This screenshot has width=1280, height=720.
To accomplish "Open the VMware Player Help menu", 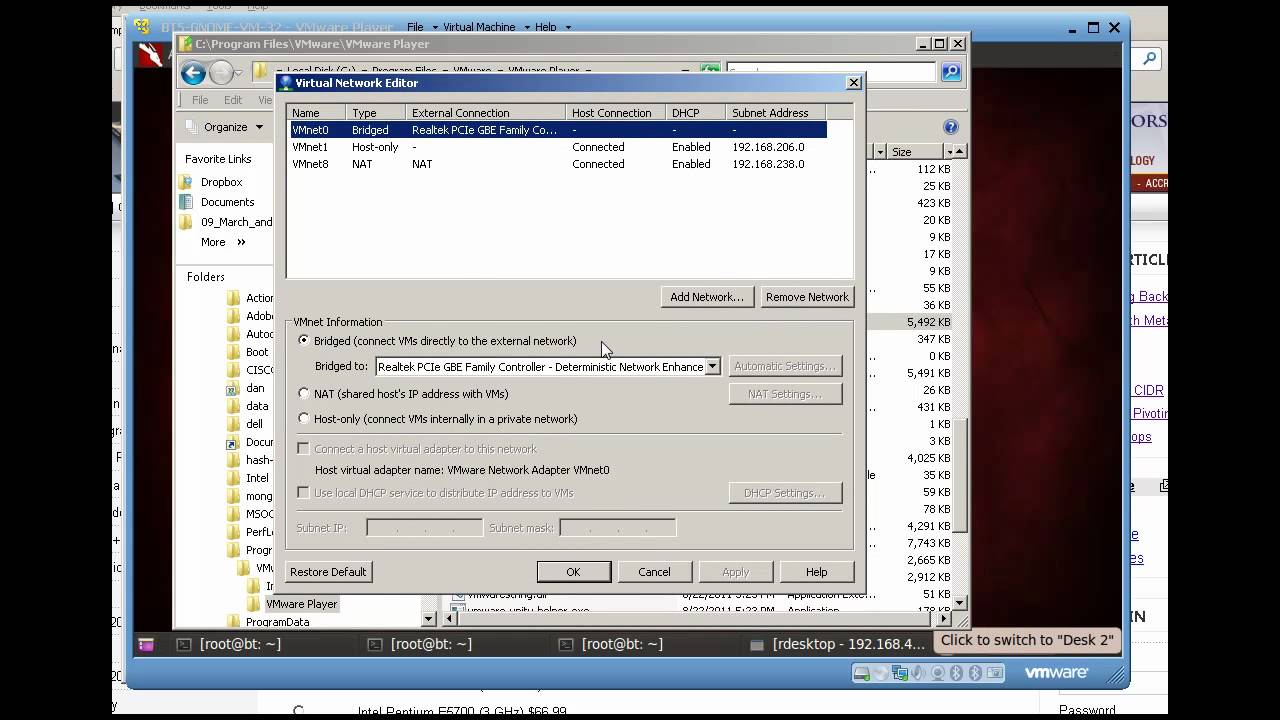I will click(x=546, y=27).
